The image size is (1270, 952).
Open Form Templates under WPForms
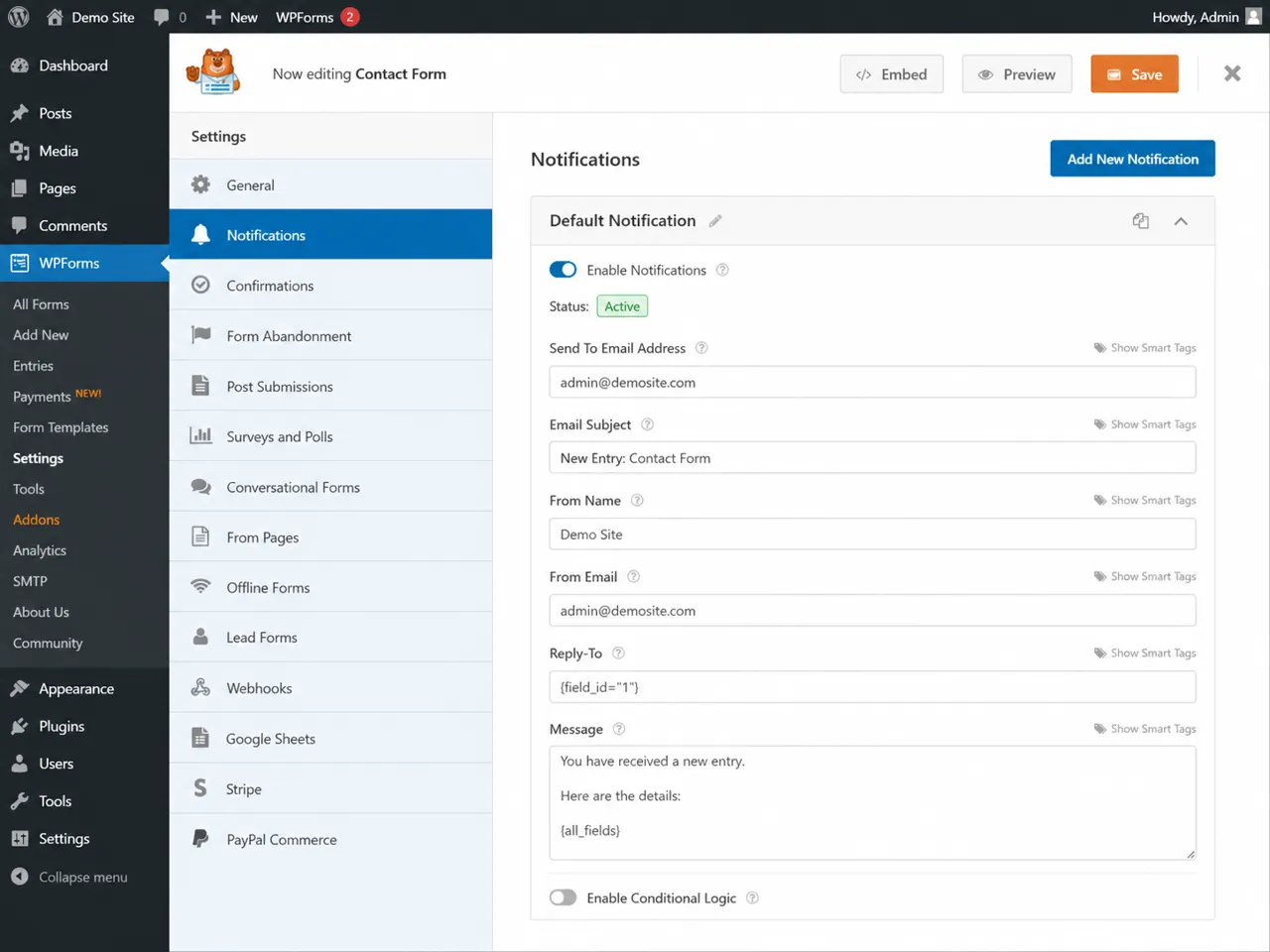pyautogui.click(x=61, y=426)
